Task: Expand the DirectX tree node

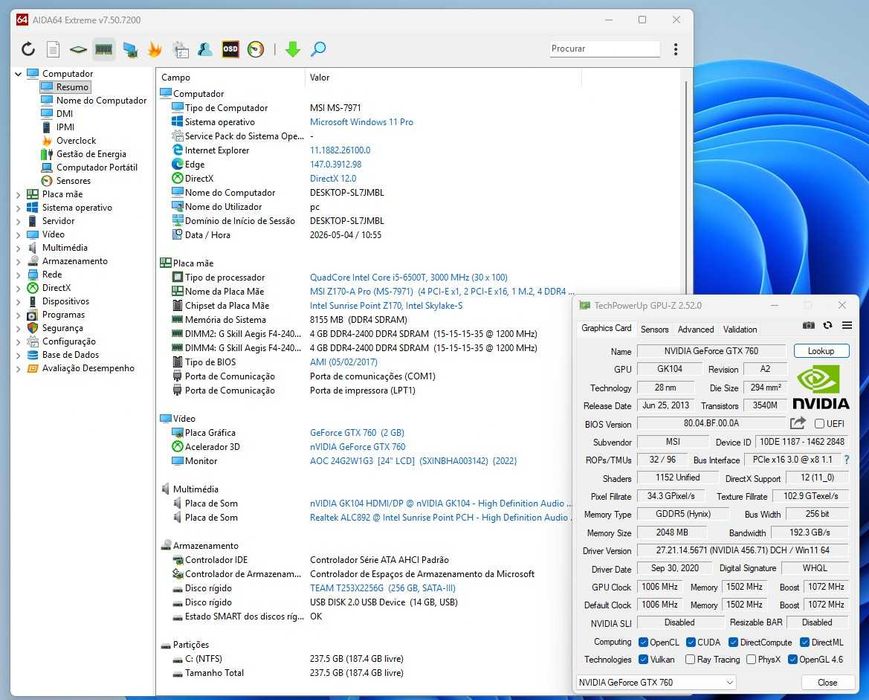Action: tap(18, 288)
